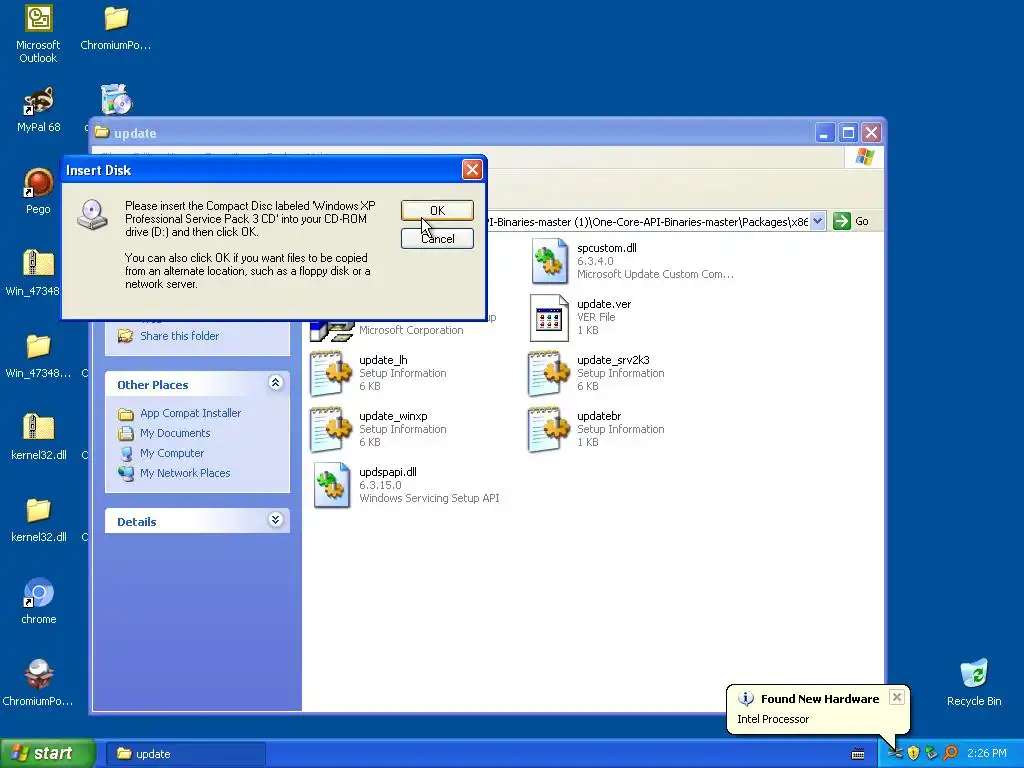Open My Network Places link

[x=185, y=473]
